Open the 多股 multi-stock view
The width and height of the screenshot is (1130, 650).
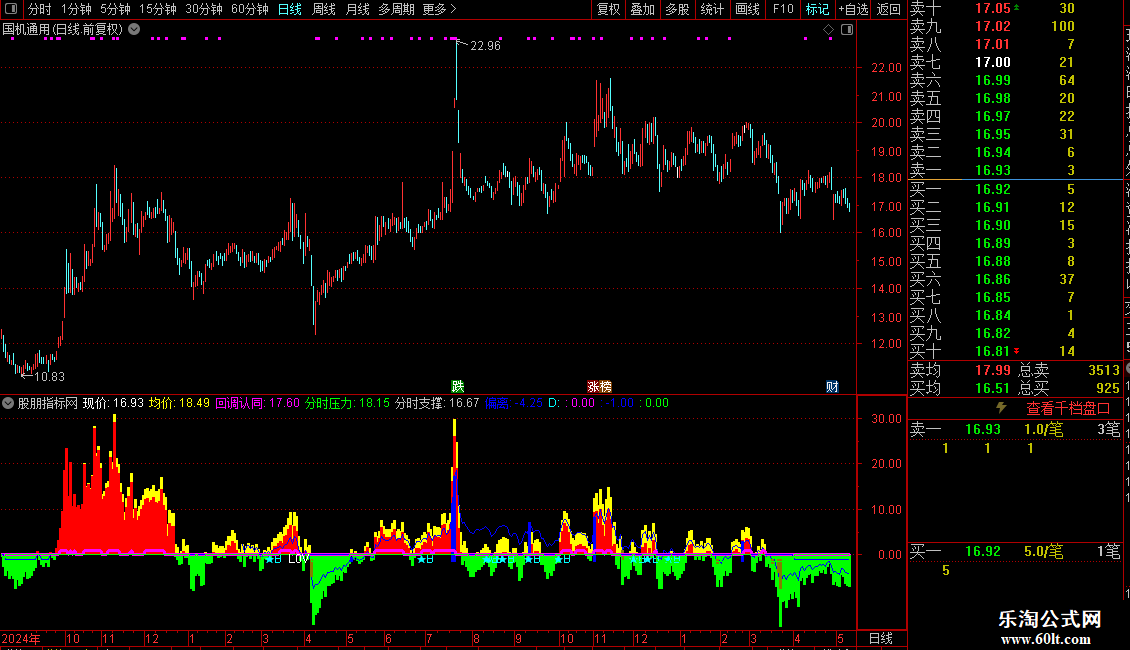tap(677, 9)
